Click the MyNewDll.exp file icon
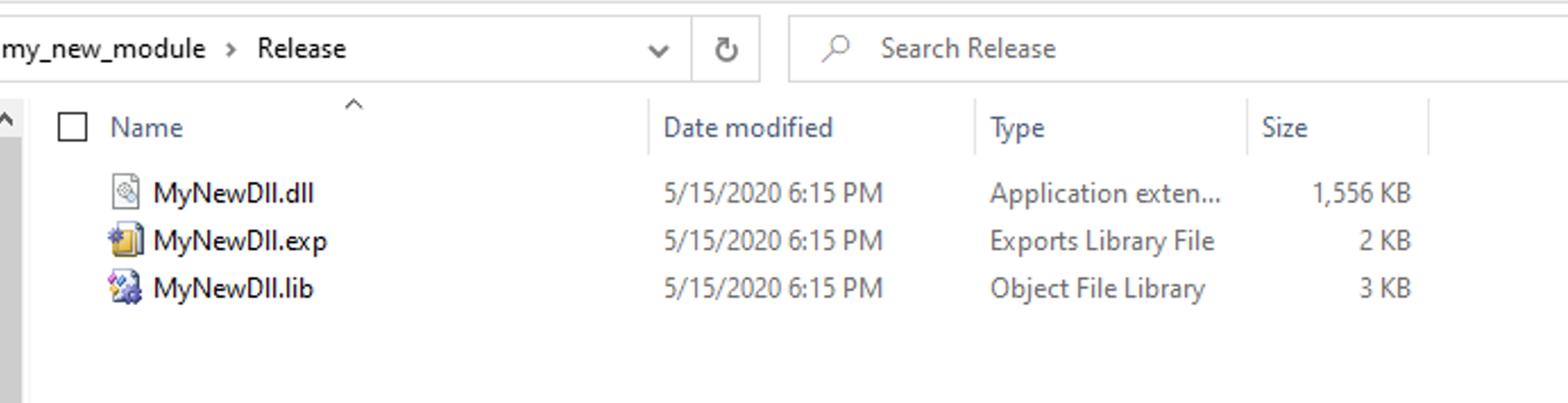 coord(126,240)
